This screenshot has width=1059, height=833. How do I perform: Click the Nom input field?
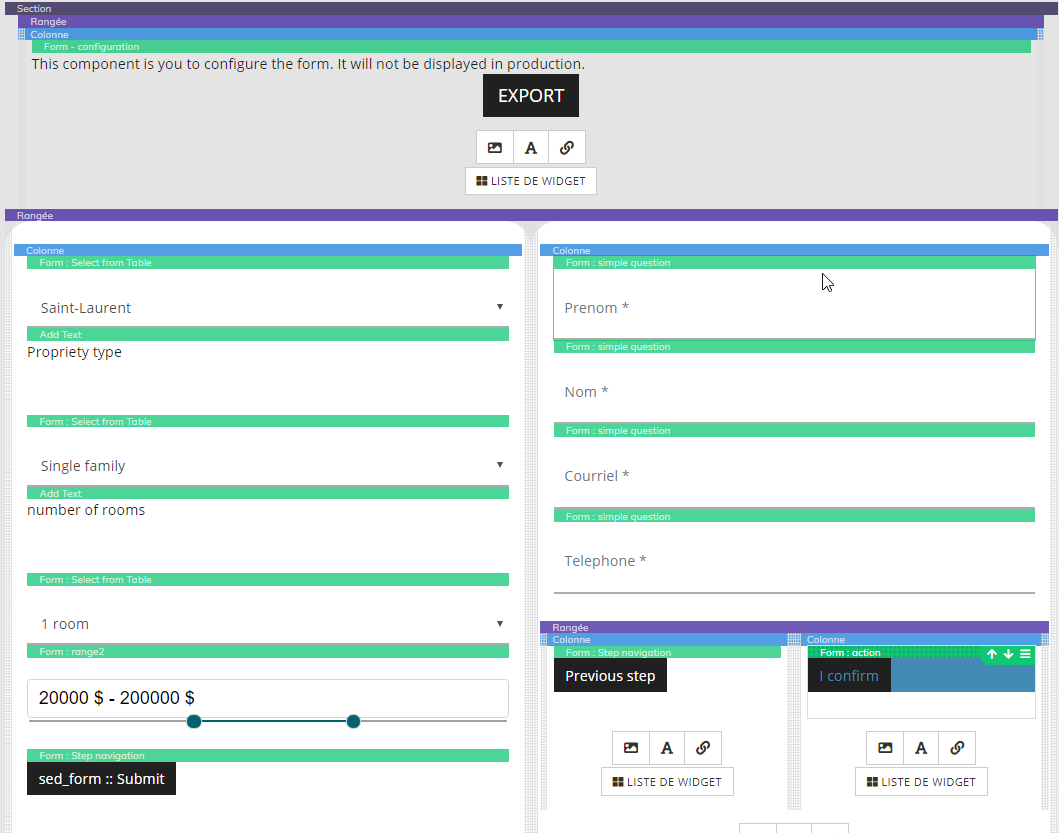click(x=794, y=392)
